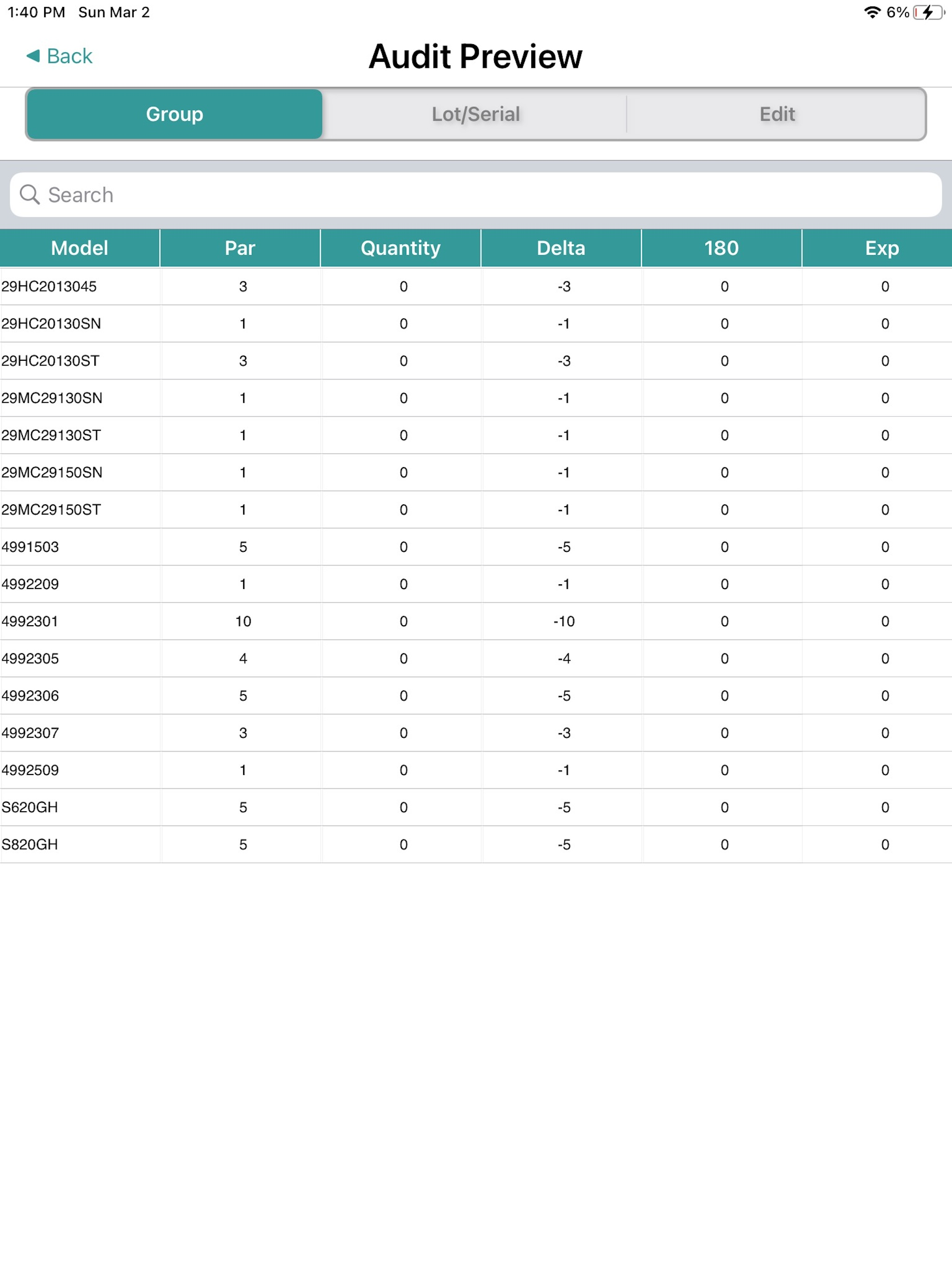Sort by the 180 column header

click(722, 248)
